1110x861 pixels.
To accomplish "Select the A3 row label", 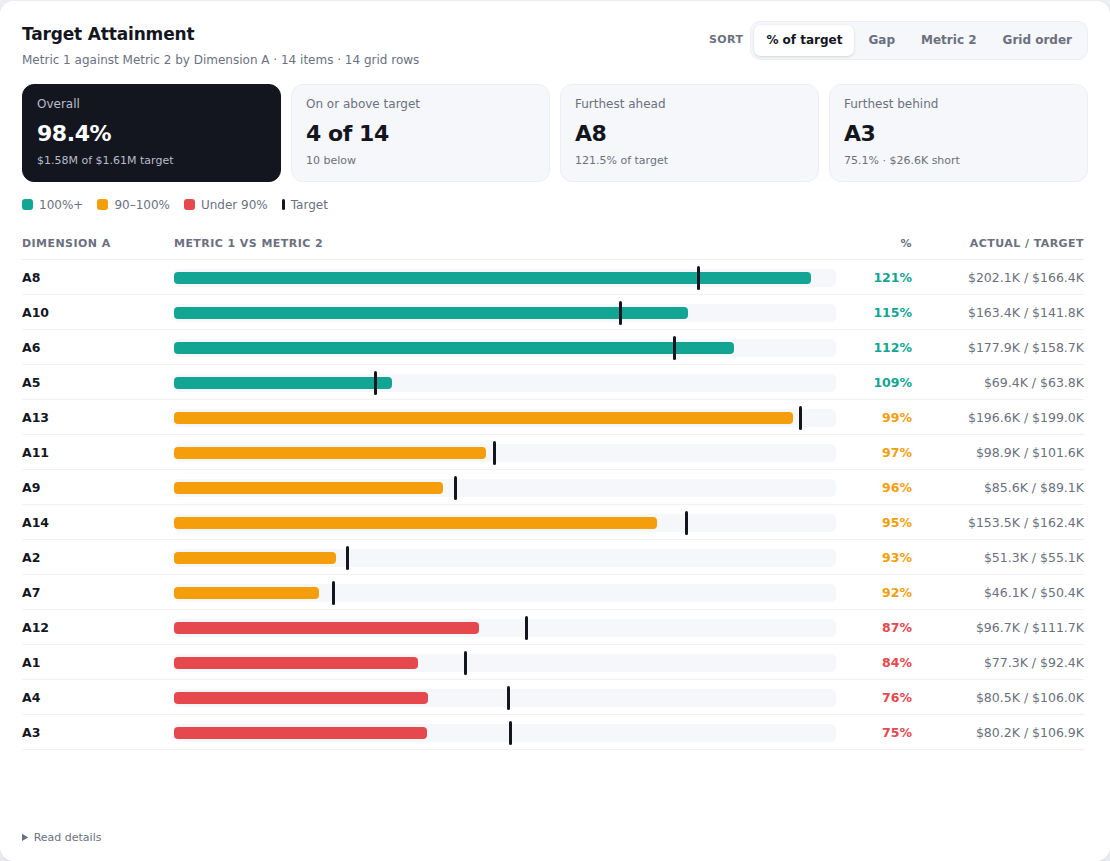I will (31, 733).
